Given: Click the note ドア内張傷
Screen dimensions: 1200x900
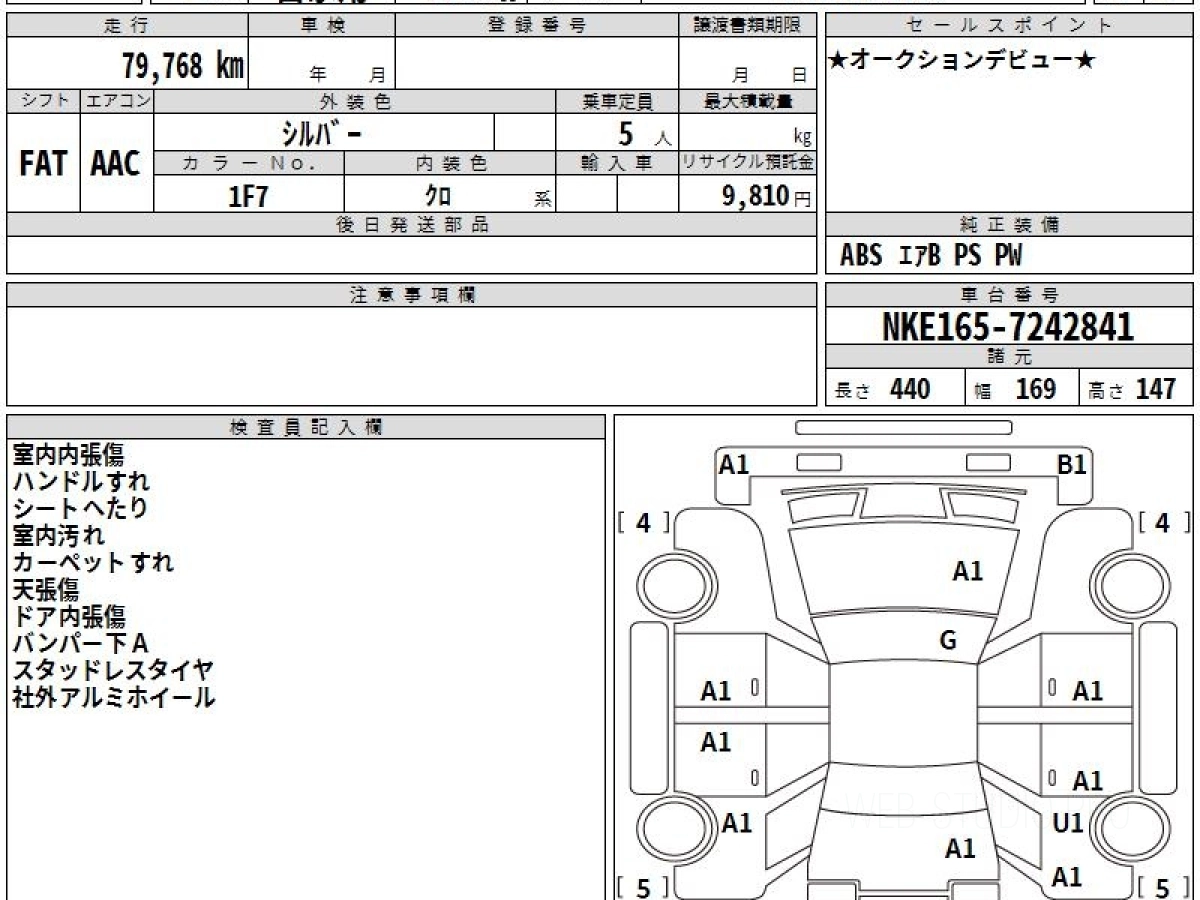Looking at the screenshot, I should (x=69, y=616).
